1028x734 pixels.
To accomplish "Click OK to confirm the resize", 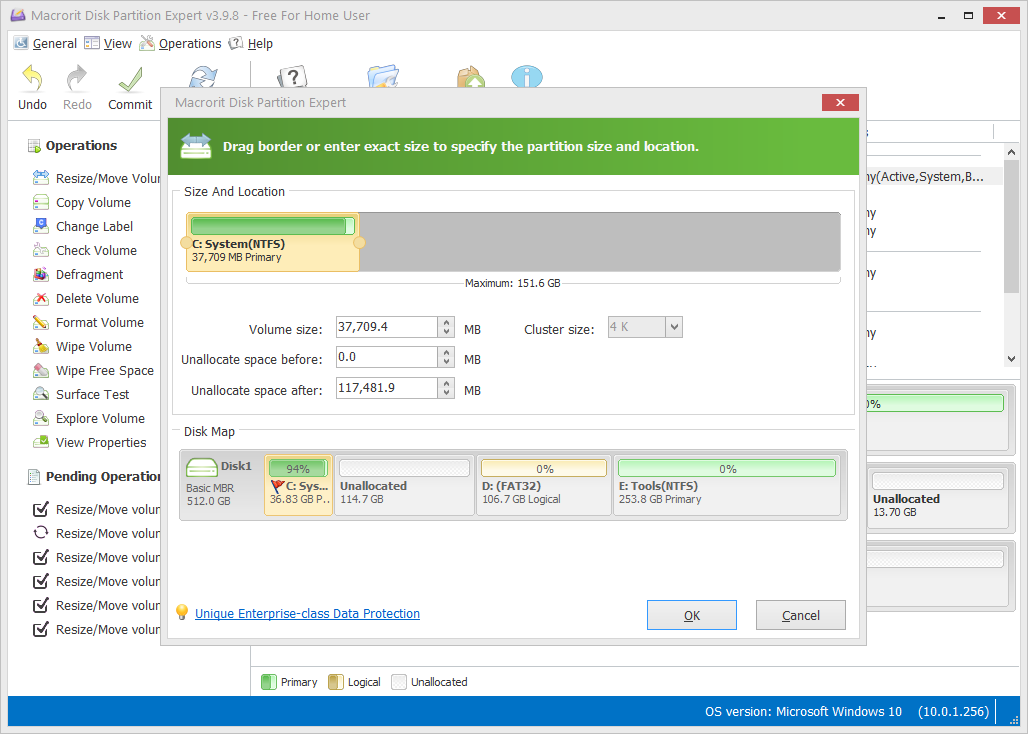I will (692, 615).
